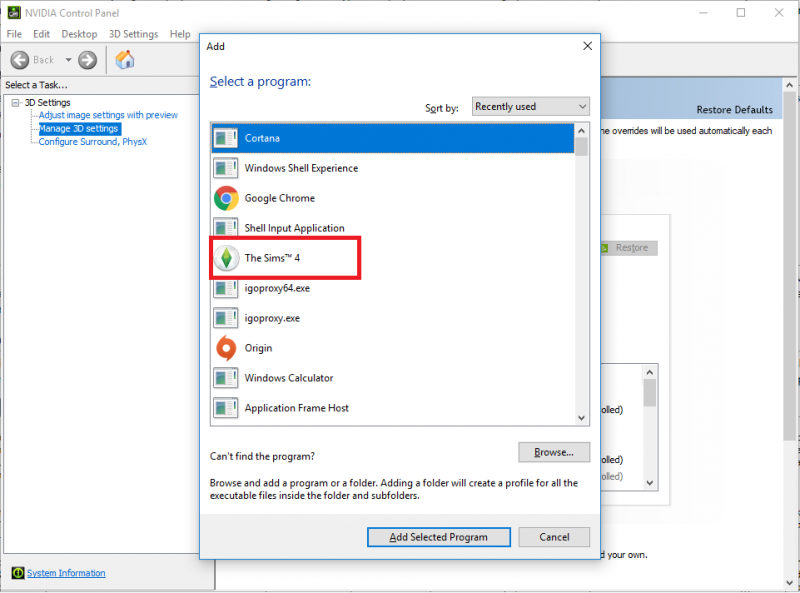Click the Back arrow button
The width and height of the screenshot is (800, 593).
coord(20,60)
